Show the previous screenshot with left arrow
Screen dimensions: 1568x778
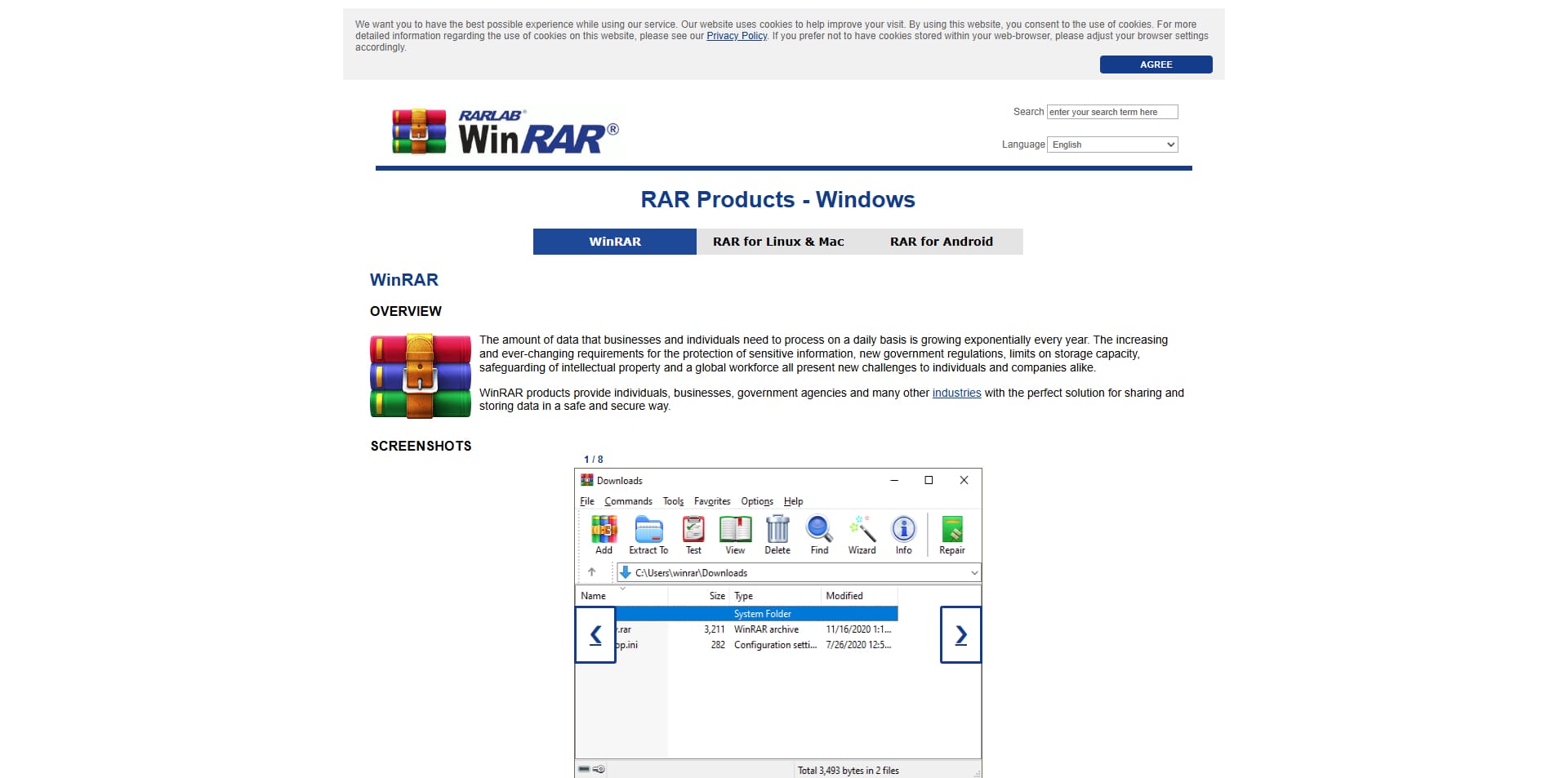(595, 634)
